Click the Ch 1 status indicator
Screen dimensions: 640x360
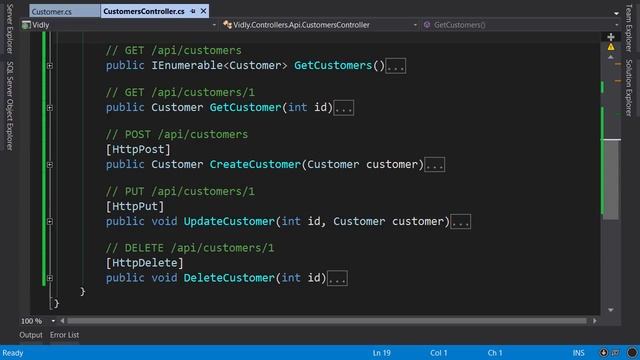coord(495,353)
